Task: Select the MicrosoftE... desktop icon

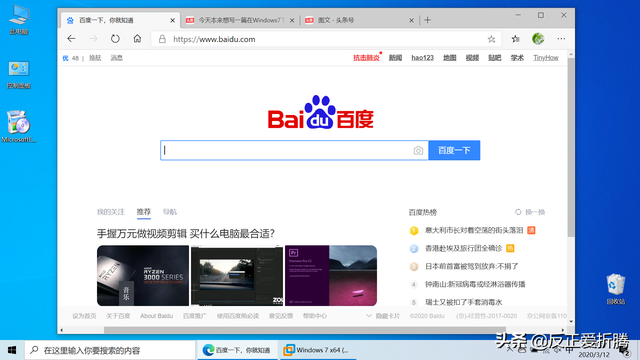Action: (19, 127)
